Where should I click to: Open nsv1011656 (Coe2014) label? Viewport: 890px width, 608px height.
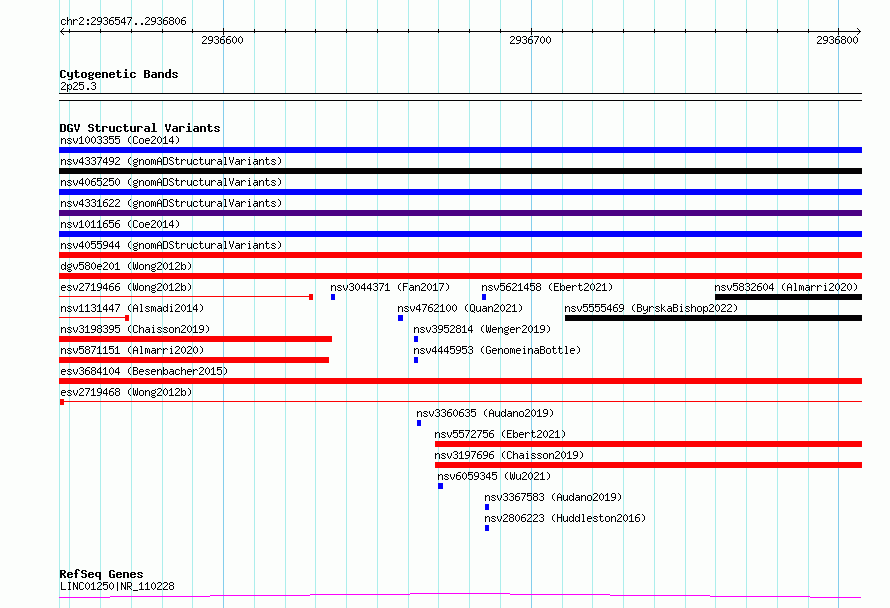[x=120, y=224]
